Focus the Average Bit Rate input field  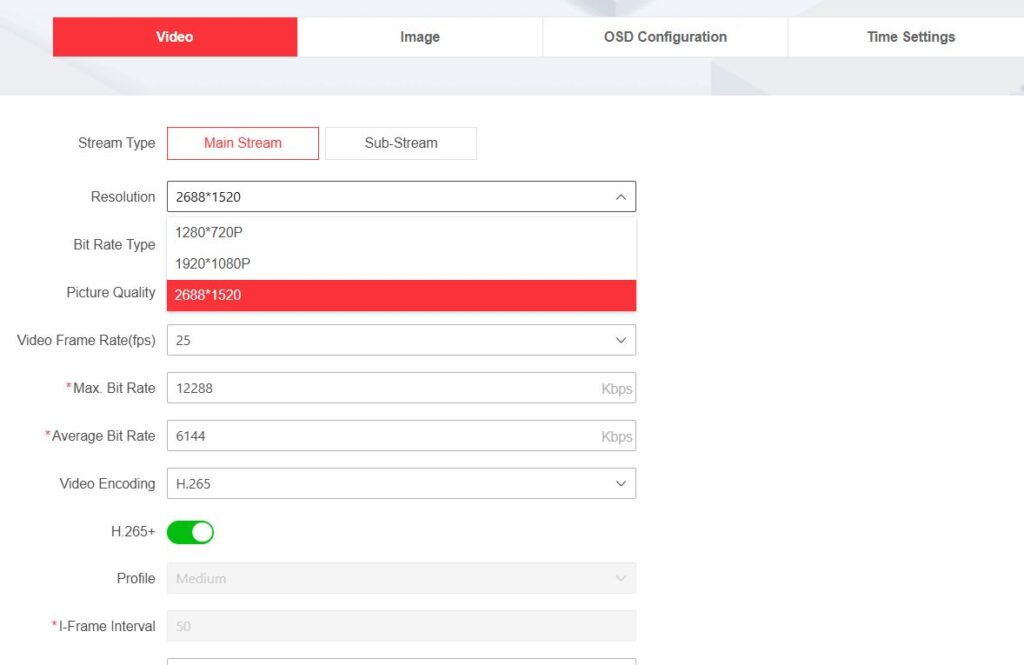[380, 436]
